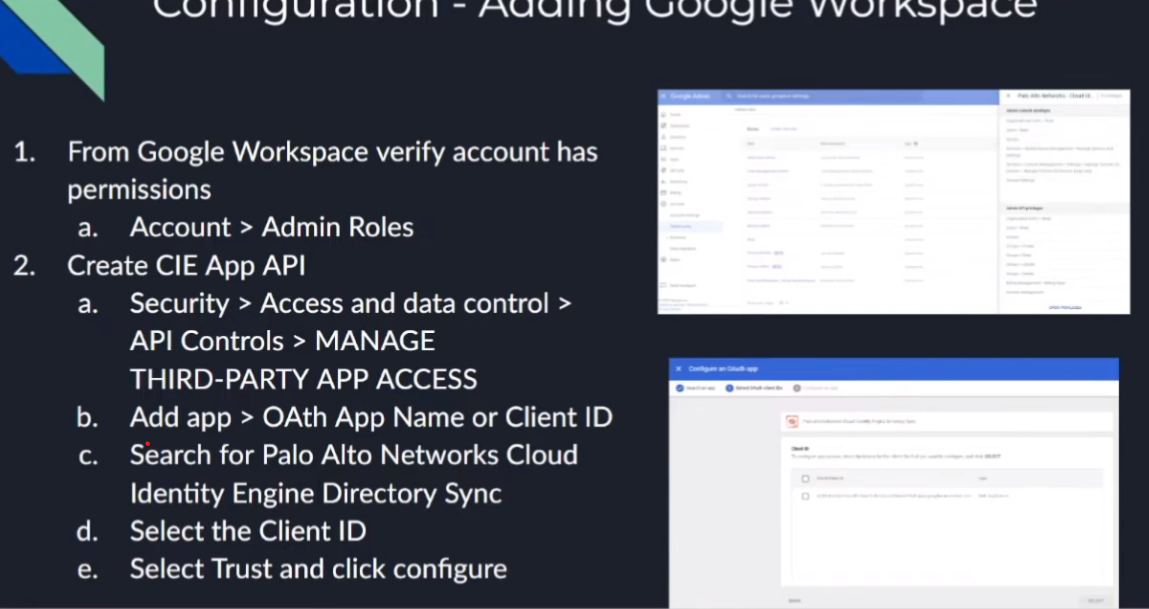Viewport: 1149px width, 609px height.
Task: Click greyed Configure an app step indicator
Action: click(x=816, y=388)
